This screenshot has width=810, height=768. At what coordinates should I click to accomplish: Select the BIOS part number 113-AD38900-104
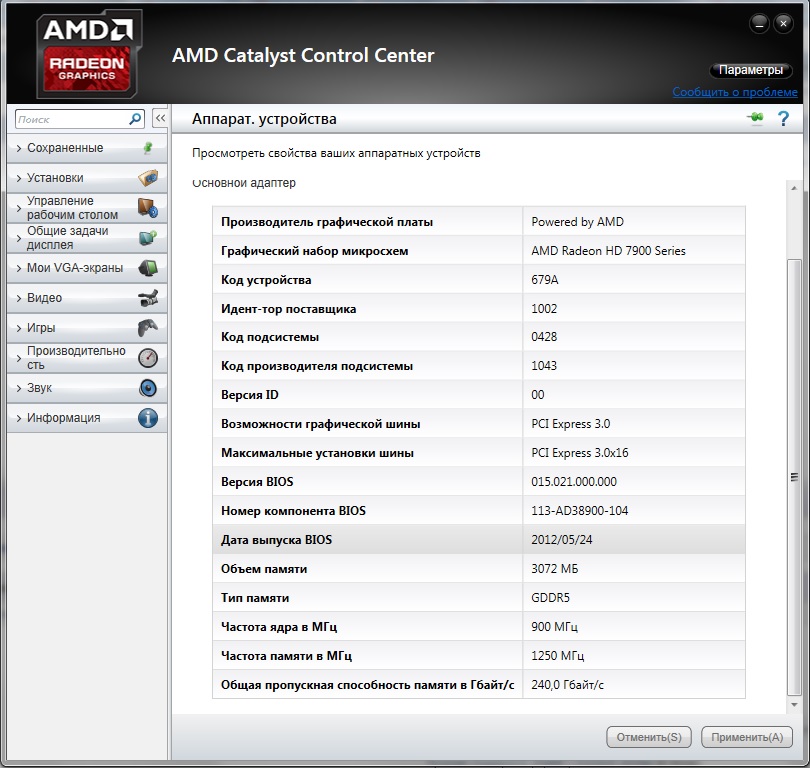(x=579, y=511)
